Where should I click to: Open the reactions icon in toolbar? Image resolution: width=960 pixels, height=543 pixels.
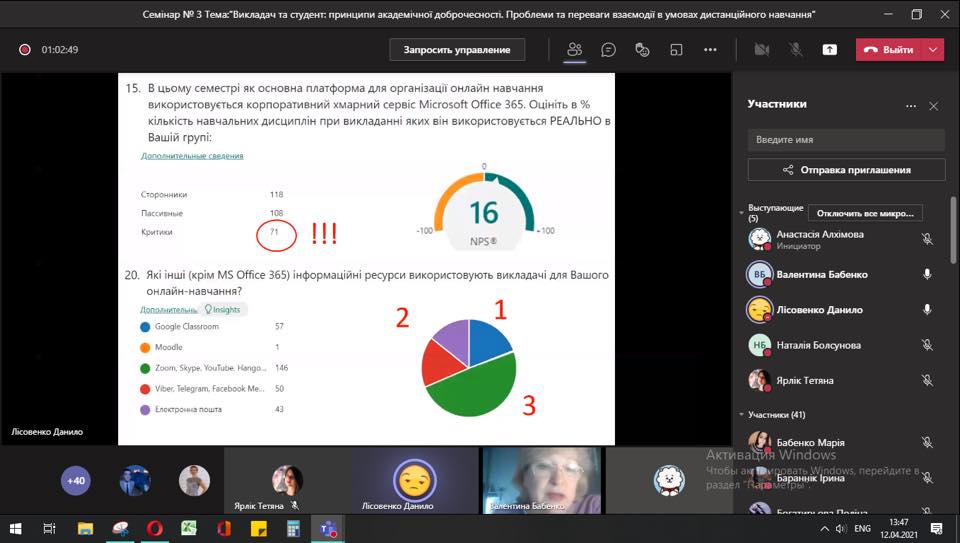pyautogui.click(x=642, y=50)
